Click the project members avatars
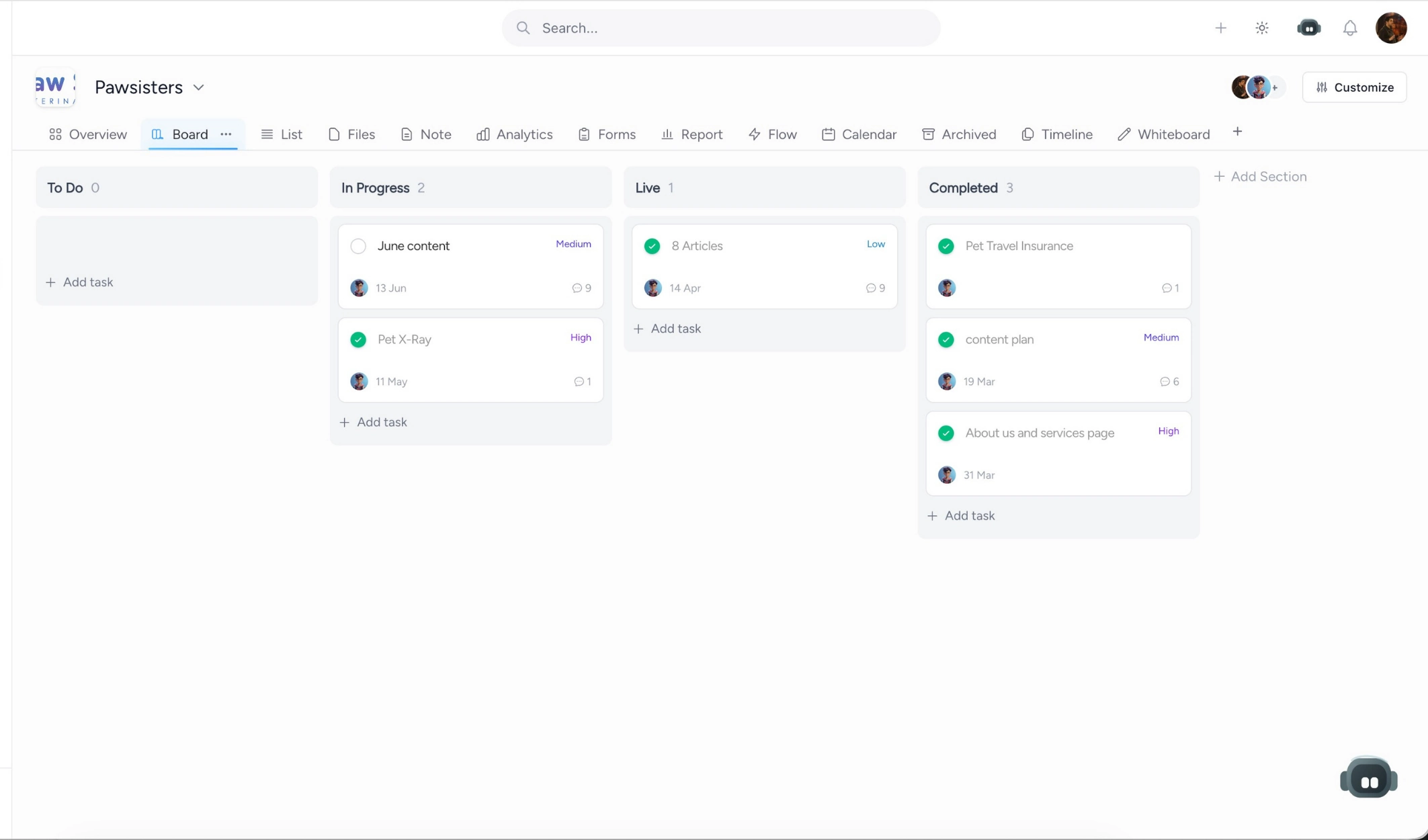The width and height of the screenshot is (1428, 840). point(1257,87)
